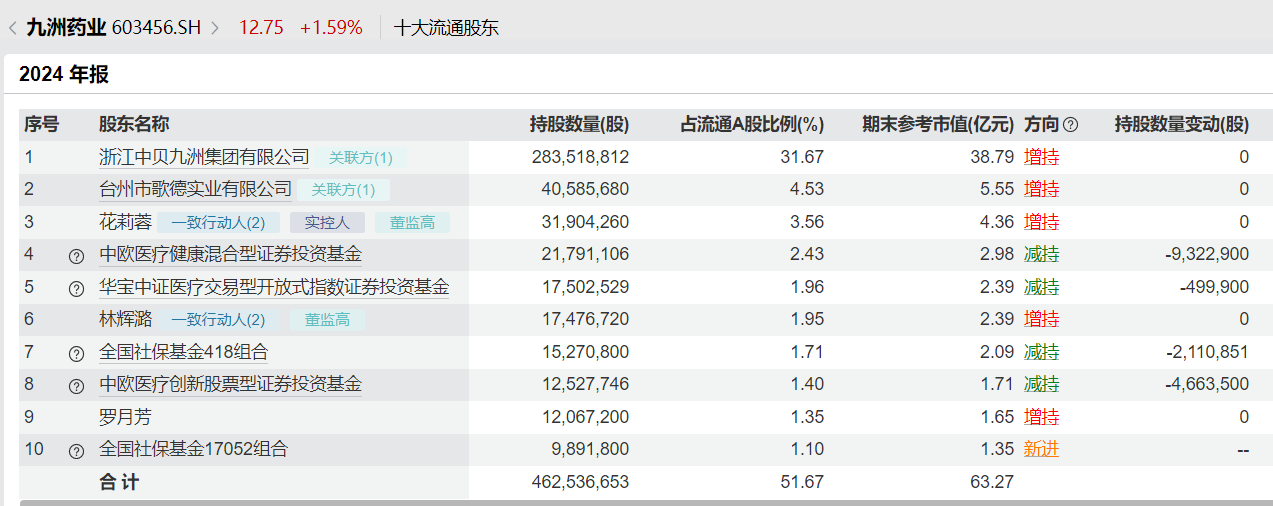This screenshot has width=1273, height=506.
Task: Click total holdings 462,536,653
Action: point(581,482)
